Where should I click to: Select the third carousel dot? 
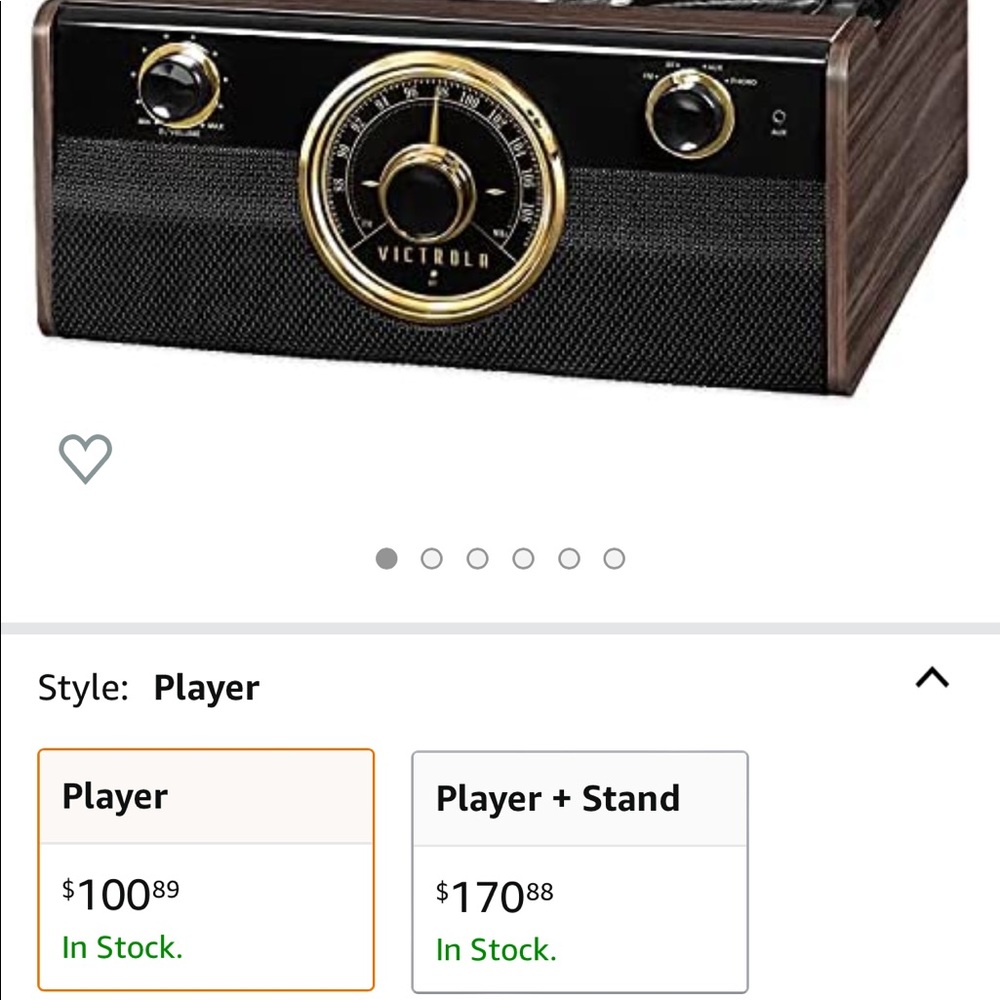pyautogui.click(x=478, y=559)
